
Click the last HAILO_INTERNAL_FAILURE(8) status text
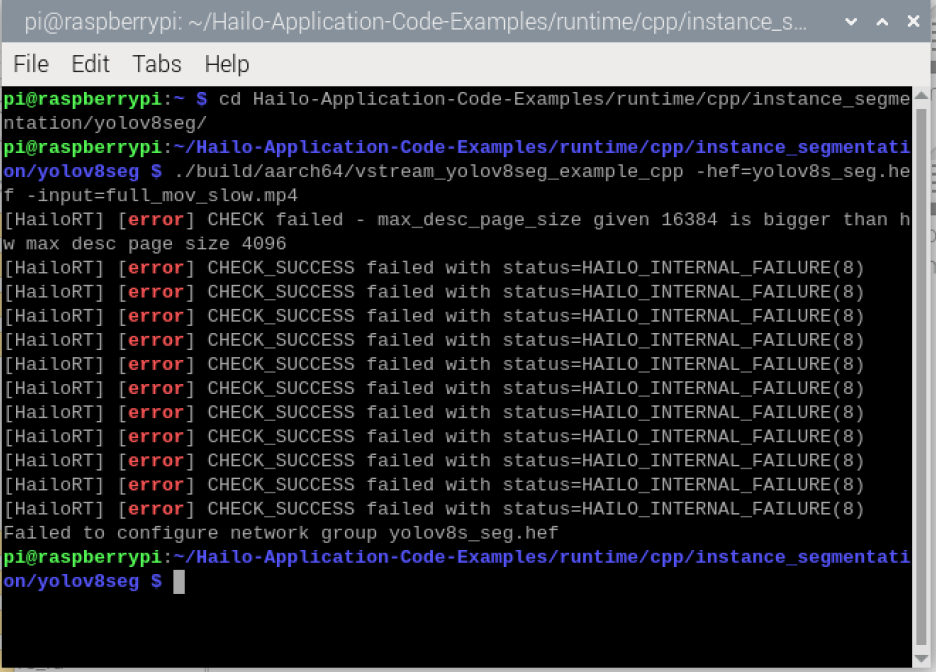[722, 509]
